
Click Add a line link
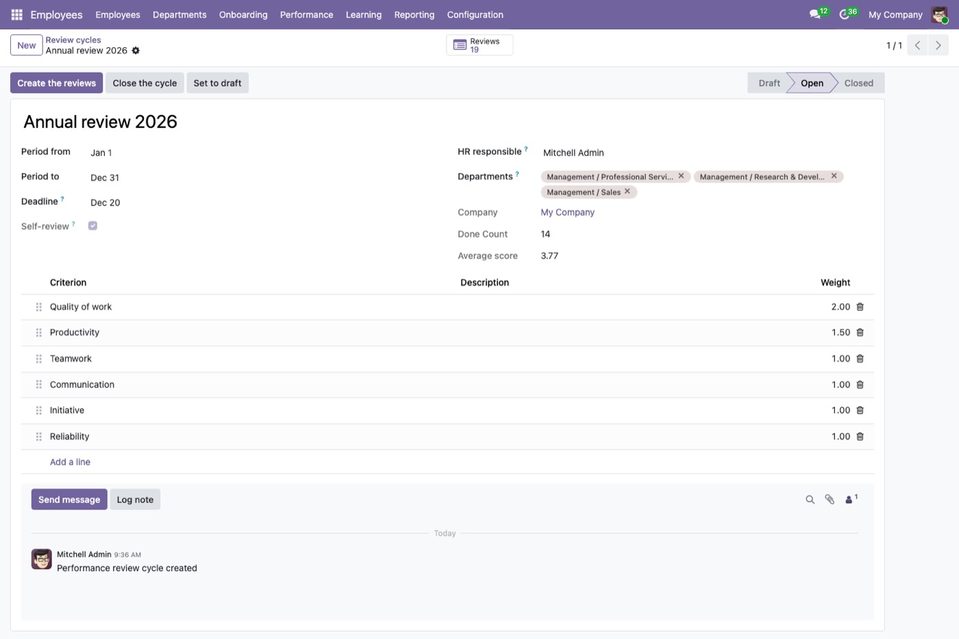click(x=70, y=462)
